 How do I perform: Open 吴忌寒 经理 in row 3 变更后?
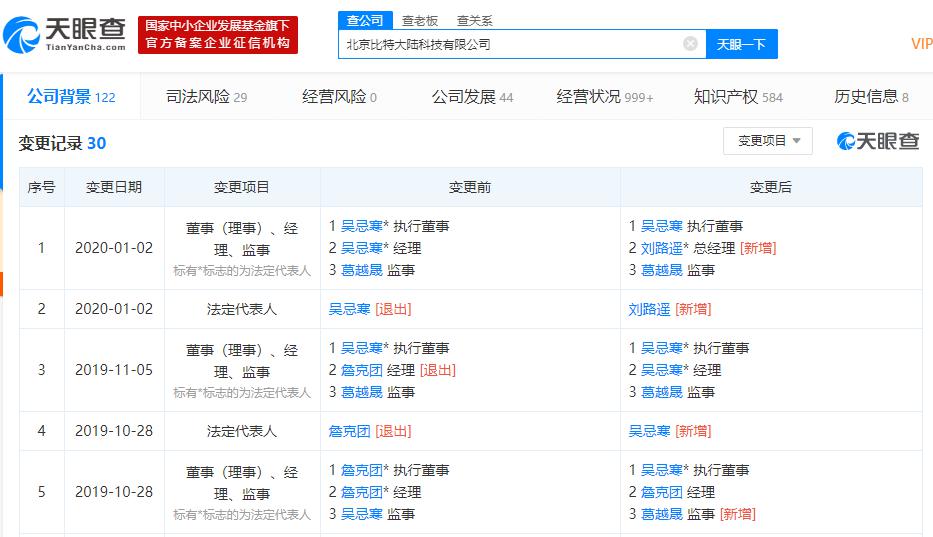coord(662,370)
